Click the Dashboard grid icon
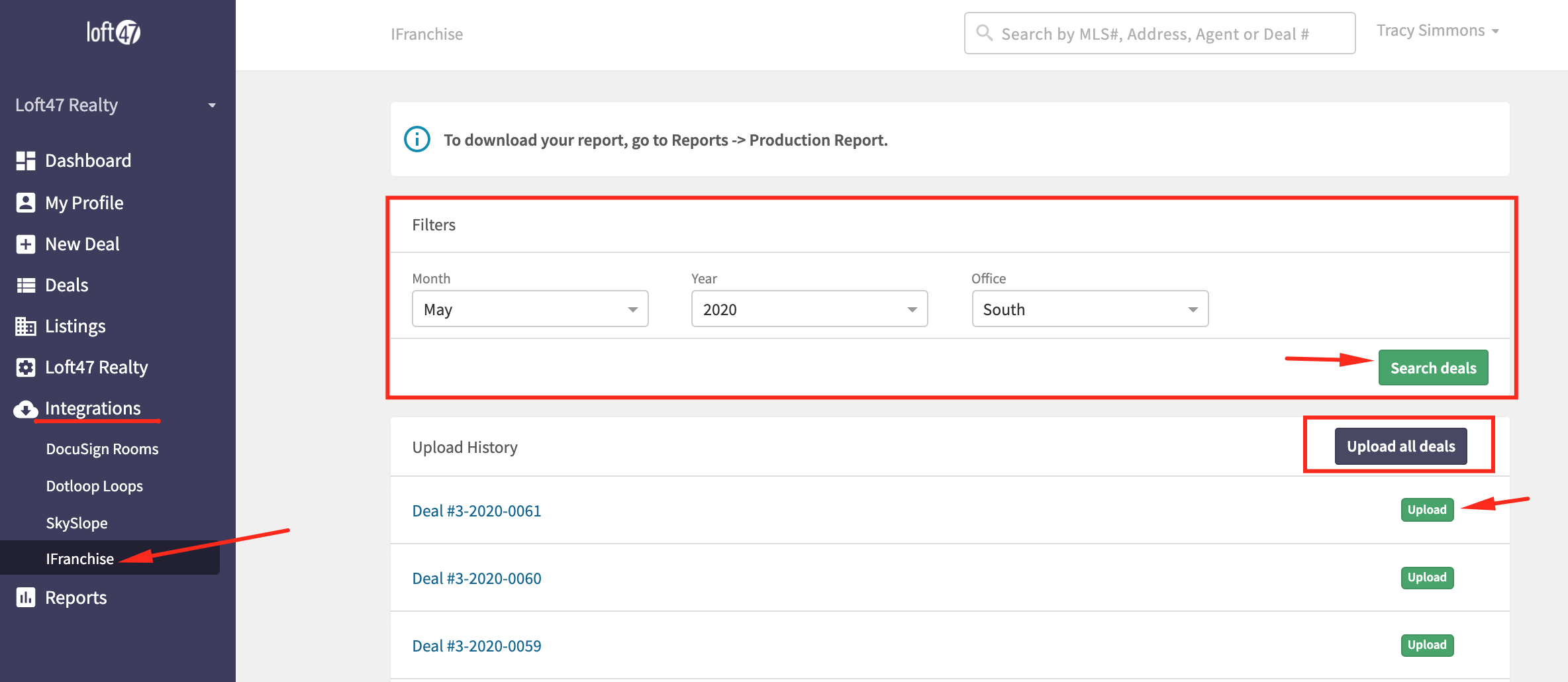 pyautogui.click(x=26, y=161)
